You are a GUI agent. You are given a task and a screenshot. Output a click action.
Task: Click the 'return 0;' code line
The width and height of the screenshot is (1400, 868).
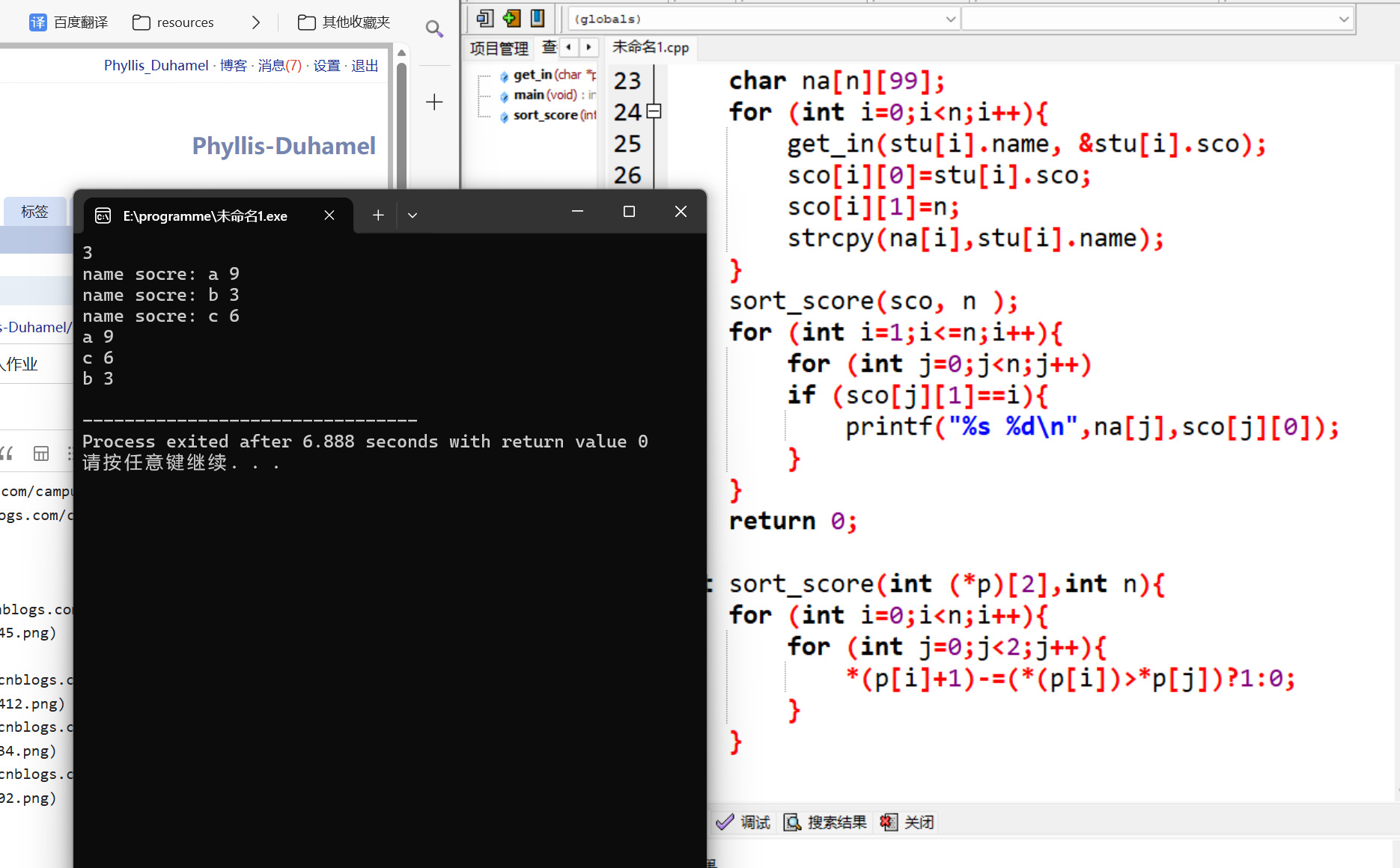click(793, 521)
